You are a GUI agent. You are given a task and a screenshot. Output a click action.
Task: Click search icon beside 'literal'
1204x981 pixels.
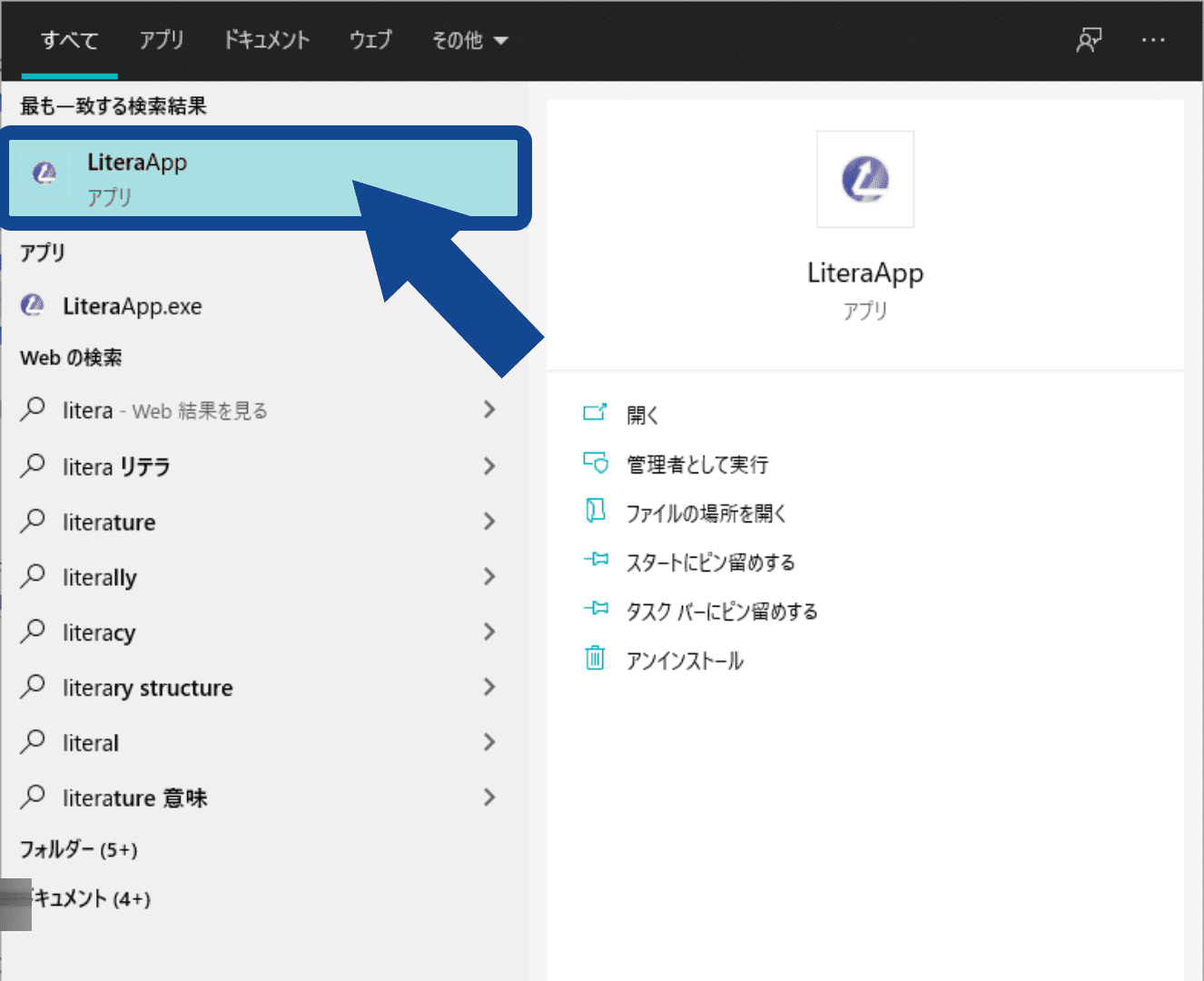33,741
